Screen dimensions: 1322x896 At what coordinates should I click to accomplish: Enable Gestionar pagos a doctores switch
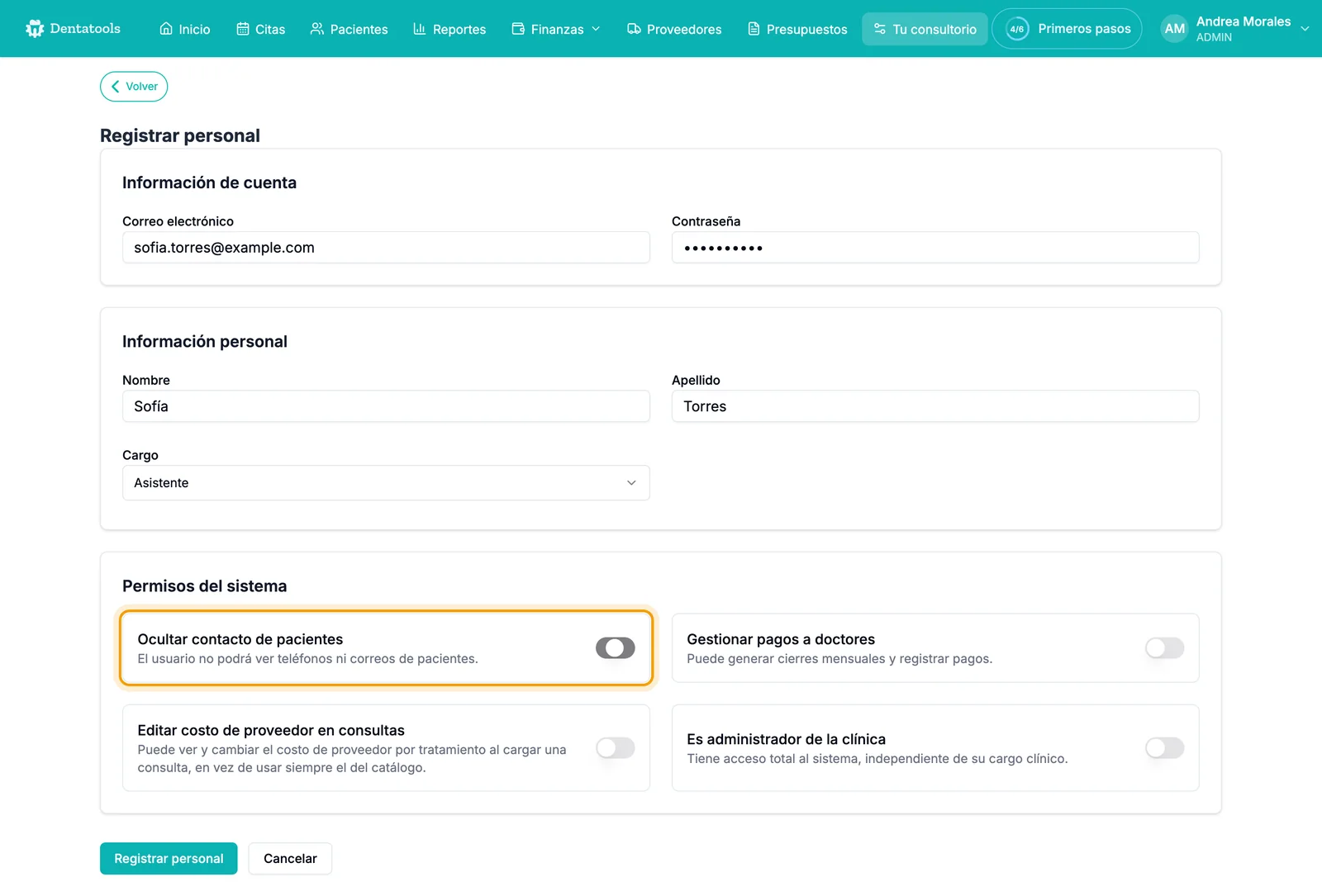(x=1165, y=648)
